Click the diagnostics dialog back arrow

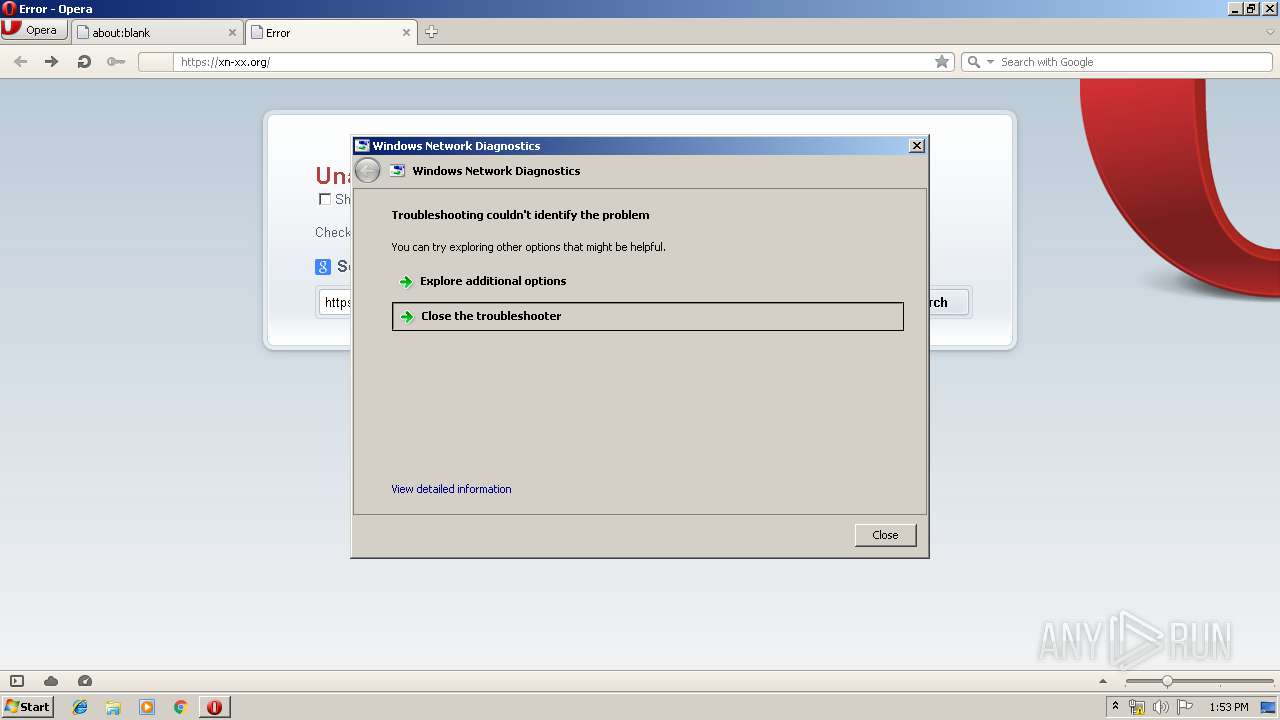click(x=367, y=171)
